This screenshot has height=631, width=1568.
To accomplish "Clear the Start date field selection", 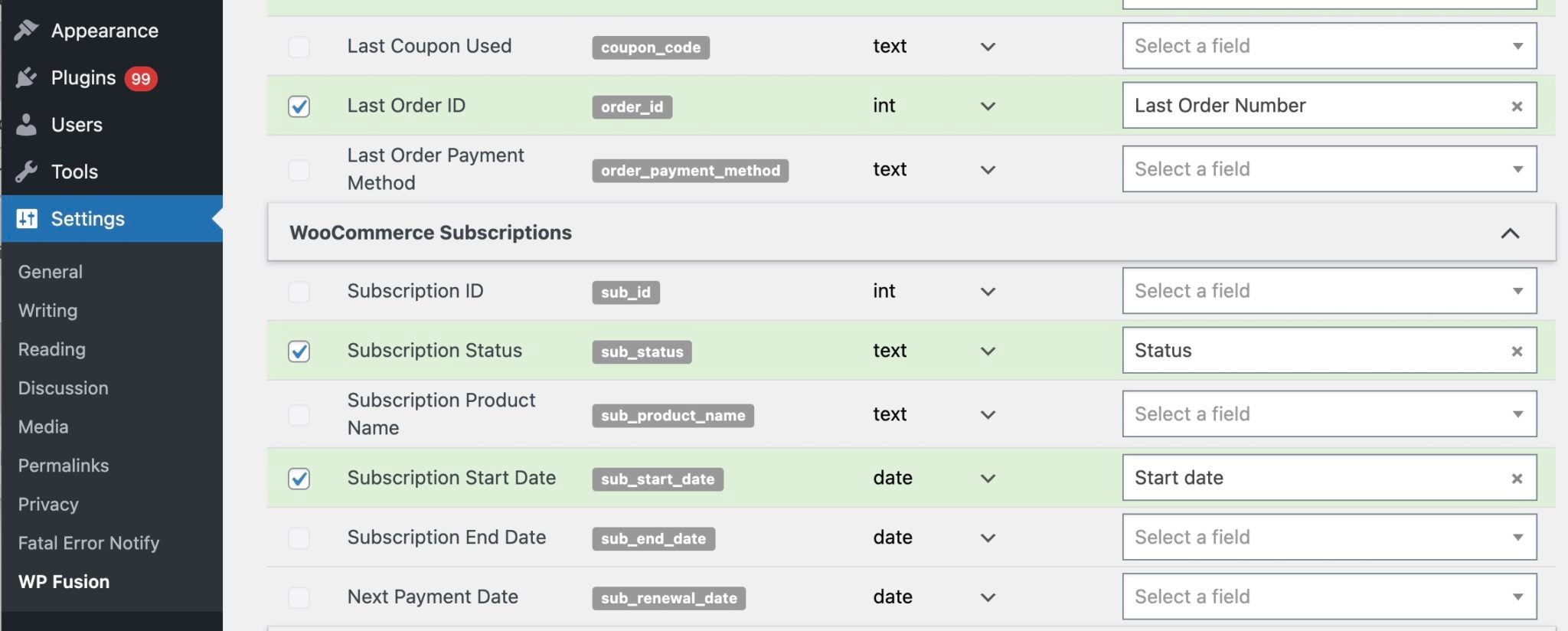I will [1516, 479].
